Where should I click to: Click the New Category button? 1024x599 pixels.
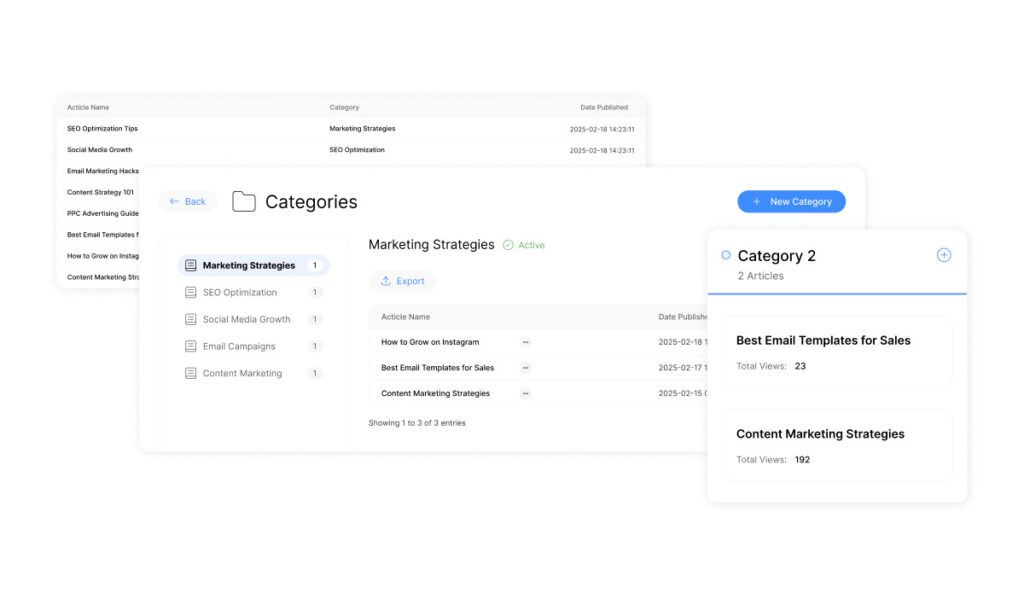coord(791,201)
